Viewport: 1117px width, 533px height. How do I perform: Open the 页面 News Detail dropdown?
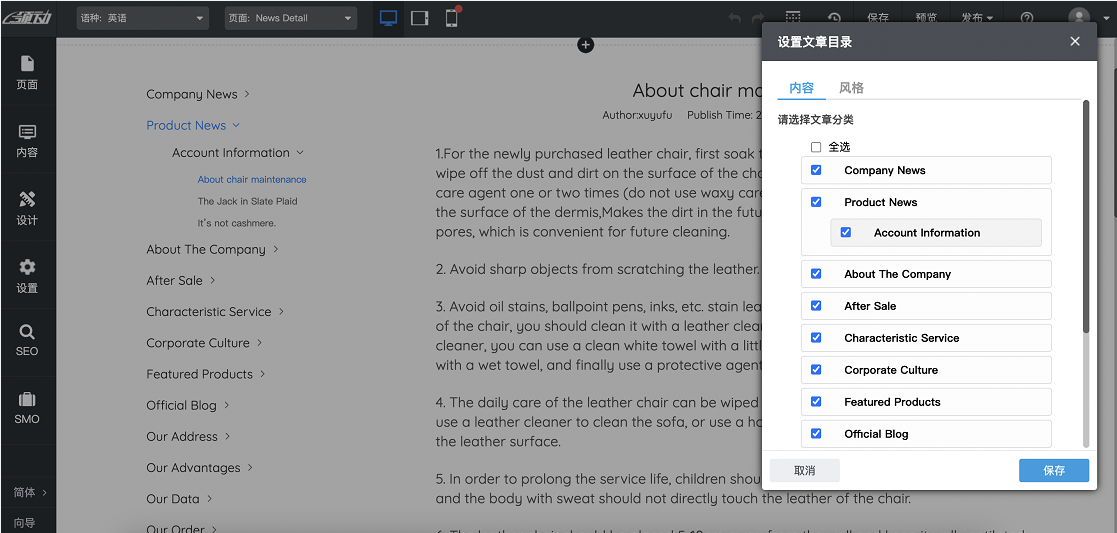tap(291, 18)
